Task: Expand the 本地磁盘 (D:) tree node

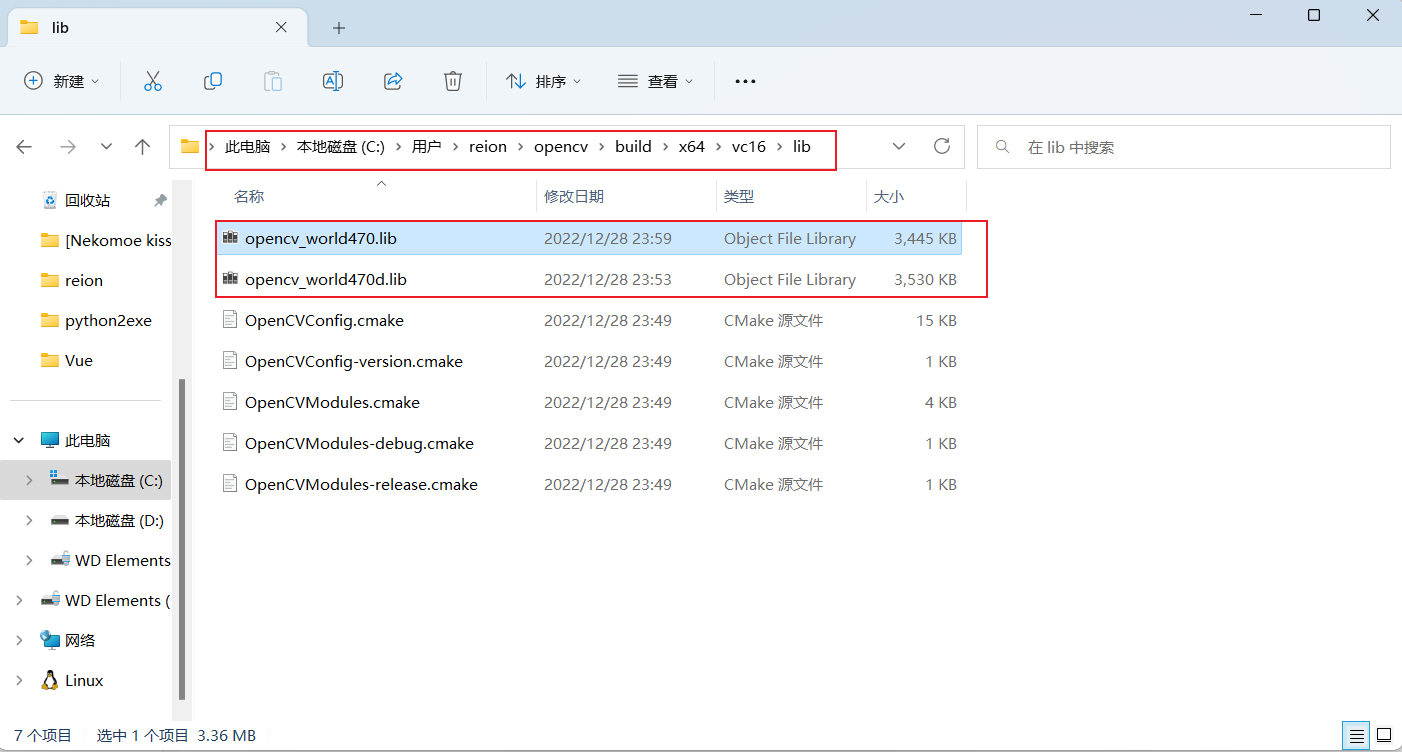Action: [30, 520]
